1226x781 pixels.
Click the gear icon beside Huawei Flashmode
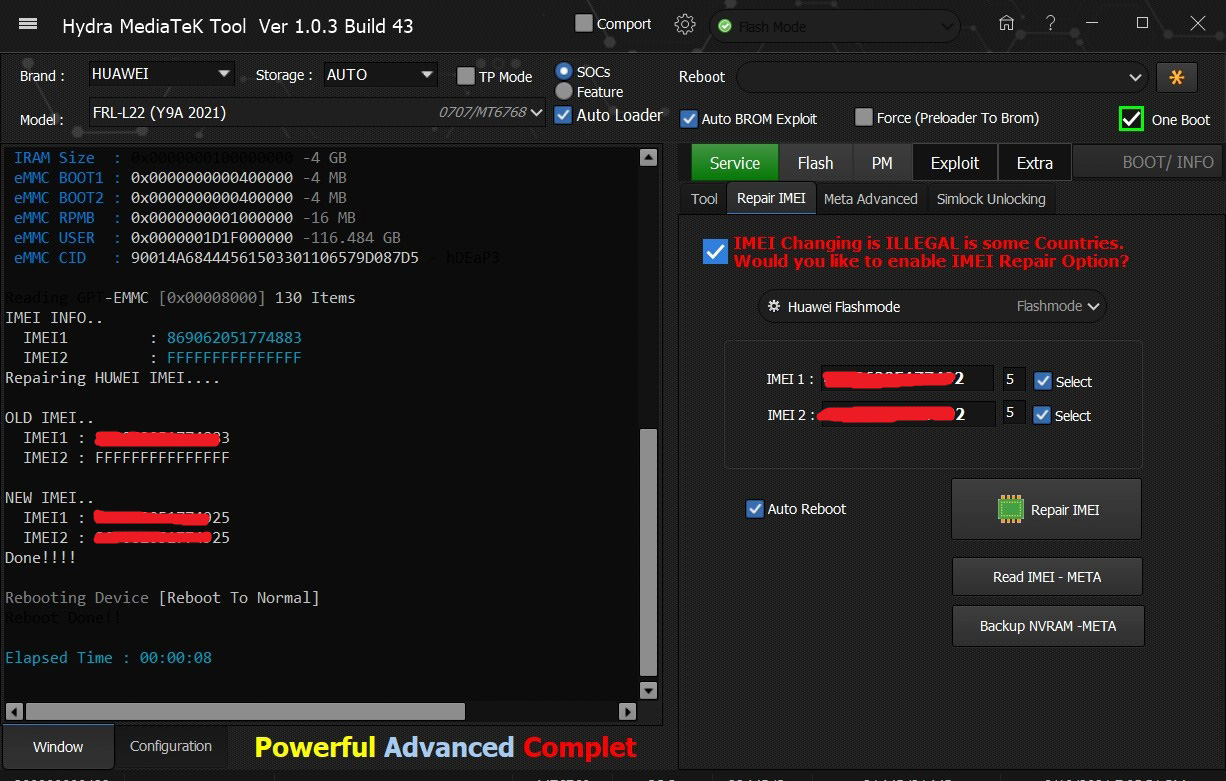pyautogui.click(x=773, y=307)
